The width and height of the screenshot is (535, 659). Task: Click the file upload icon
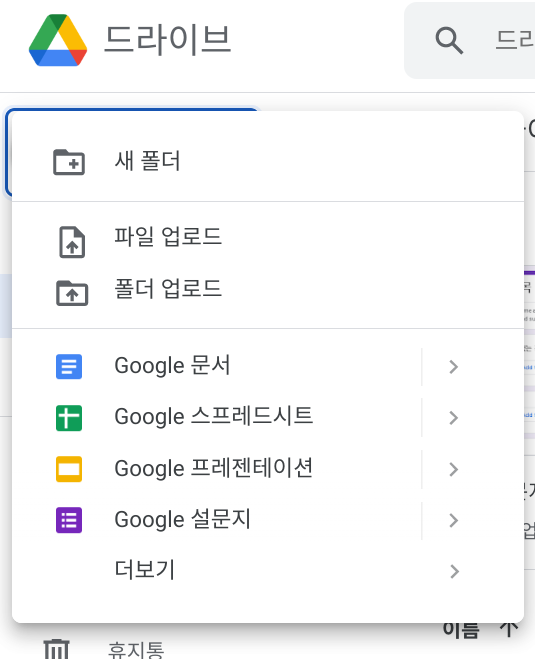coord(72,242)
